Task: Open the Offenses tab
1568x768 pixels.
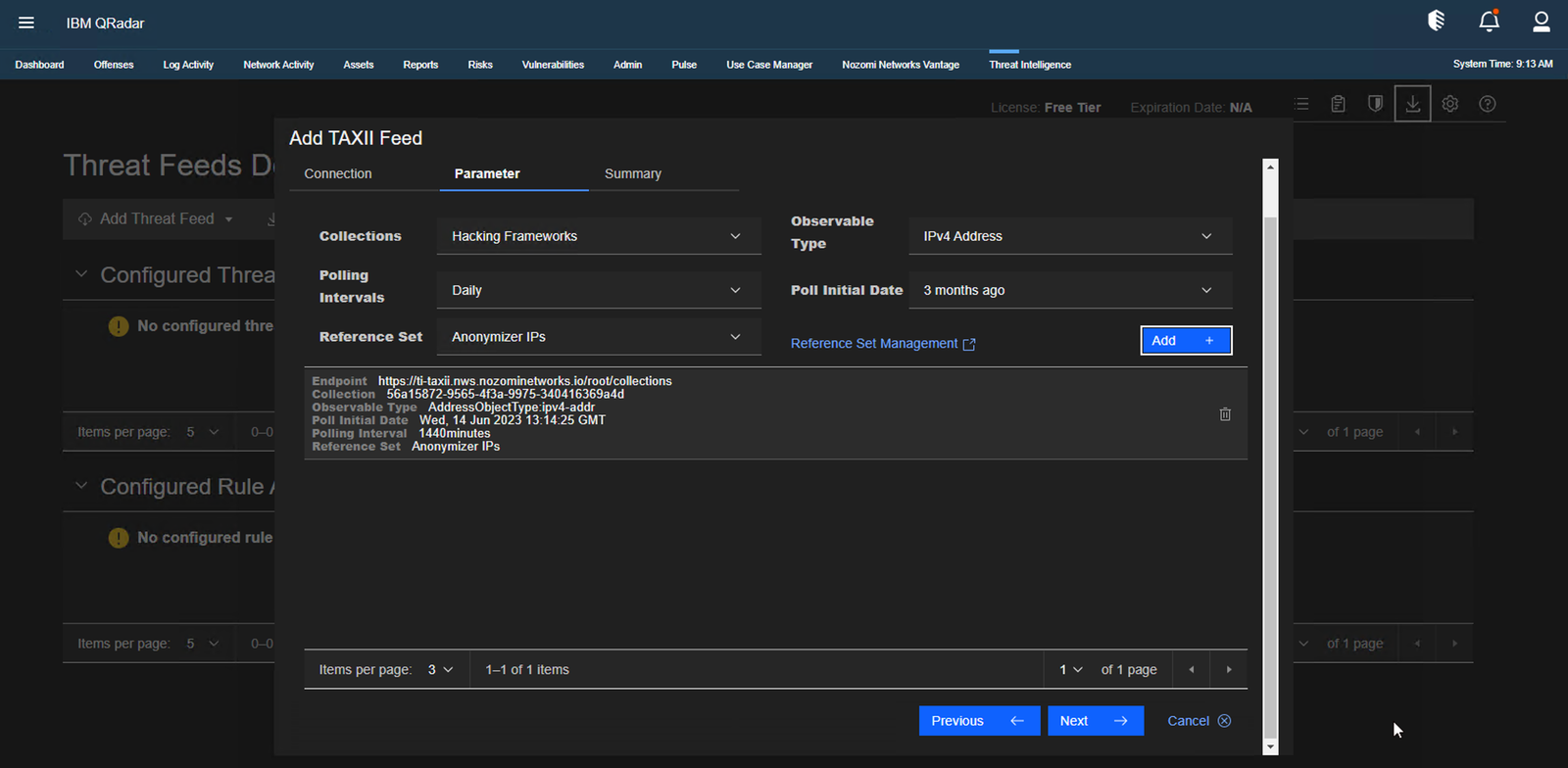Action: coord(114,65)
